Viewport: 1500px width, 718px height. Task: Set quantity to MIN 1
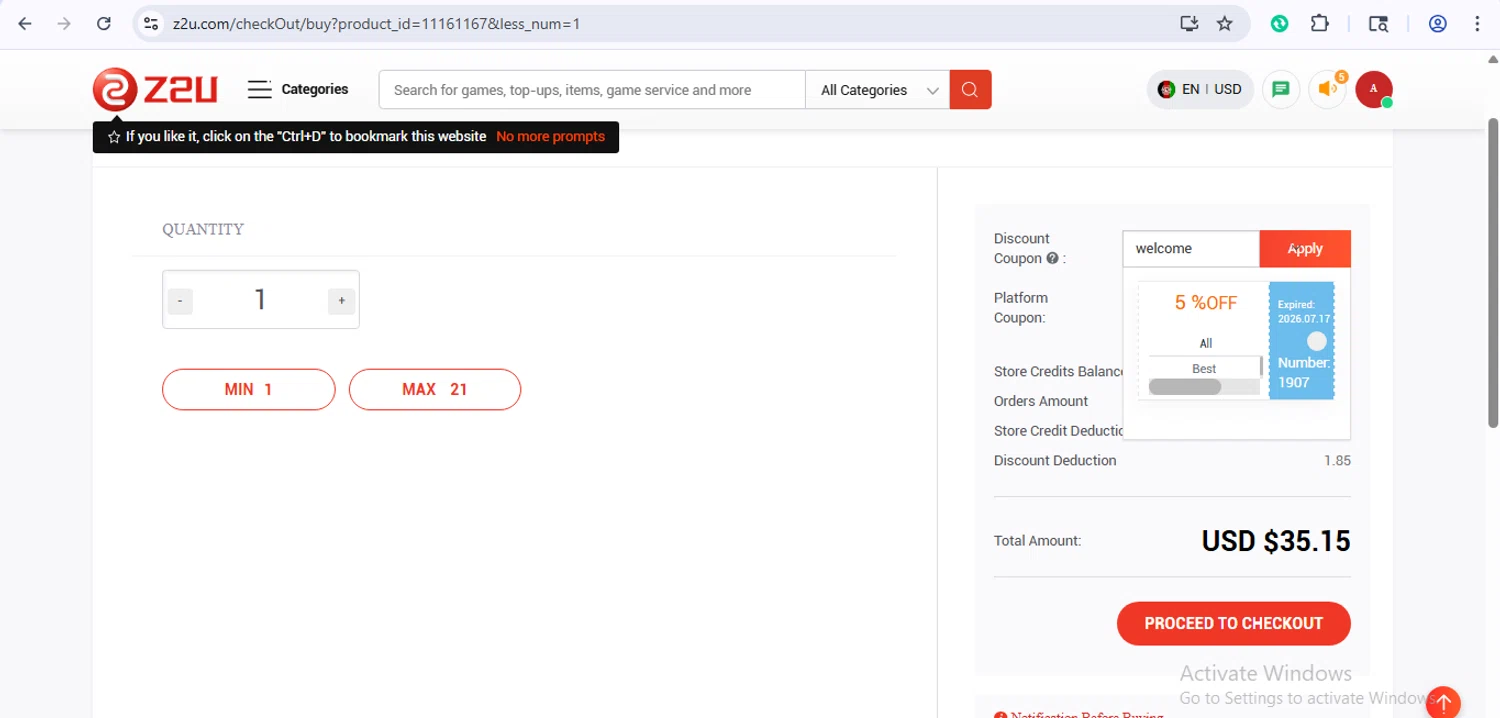[x=248, y=389]
